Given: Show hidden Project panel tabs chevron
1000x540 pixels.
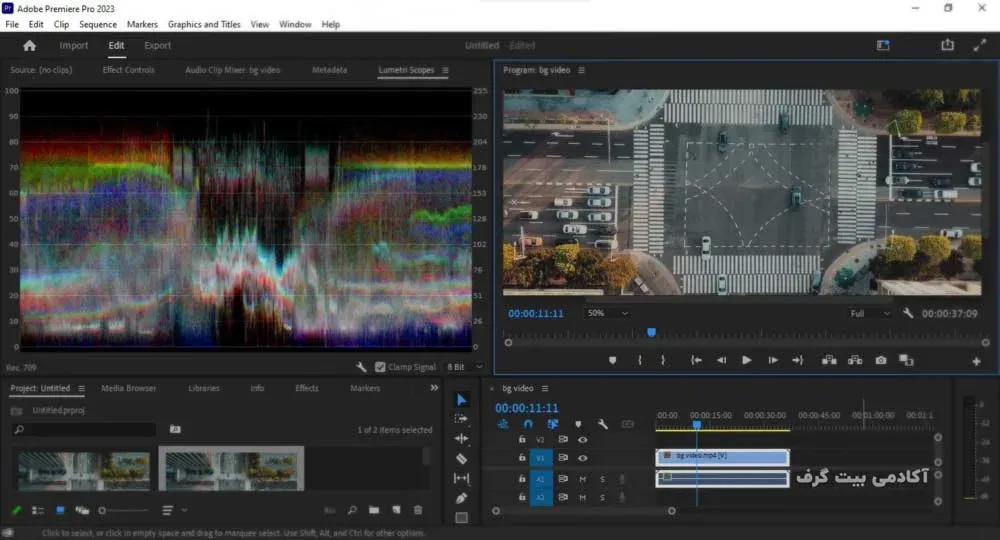Looking at the screenshot, I should coord(434,388).
